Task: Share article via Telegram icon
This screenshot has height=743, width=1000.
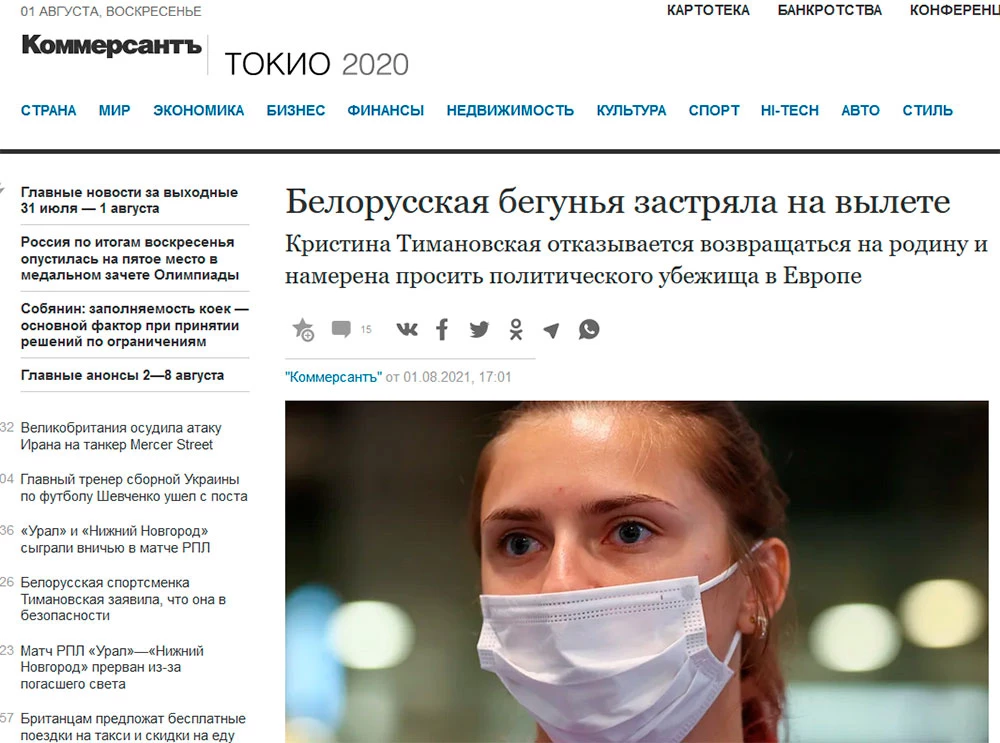Action: [551, 330]
